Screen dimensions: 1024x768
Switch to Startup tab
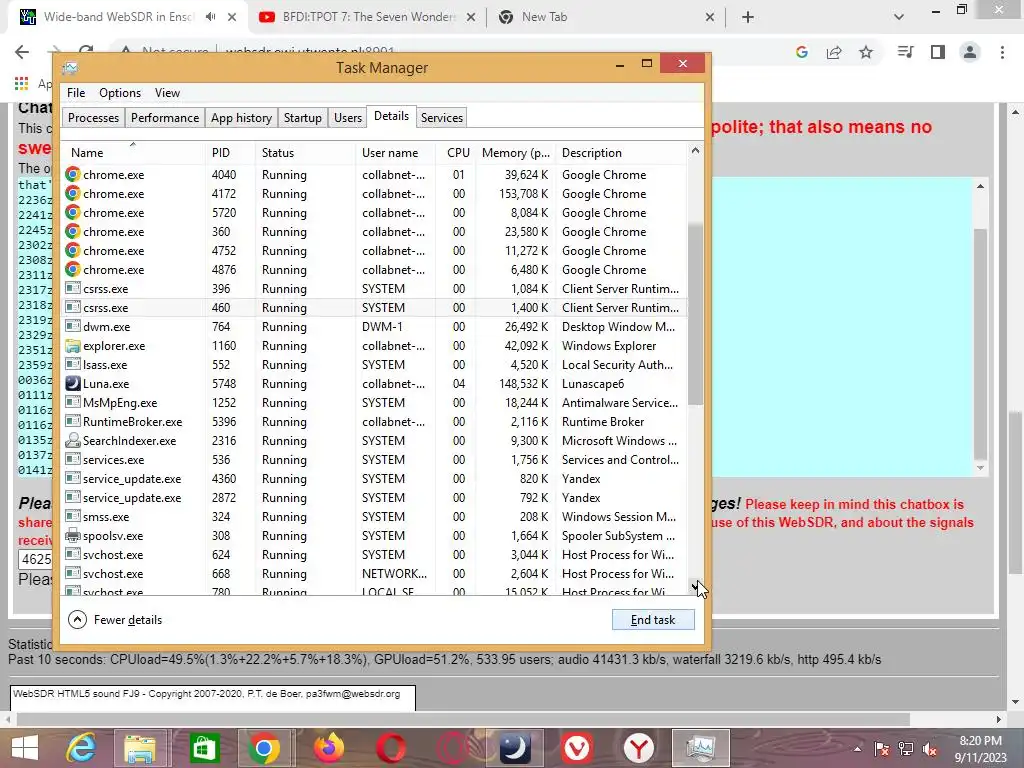click(302, 118)
